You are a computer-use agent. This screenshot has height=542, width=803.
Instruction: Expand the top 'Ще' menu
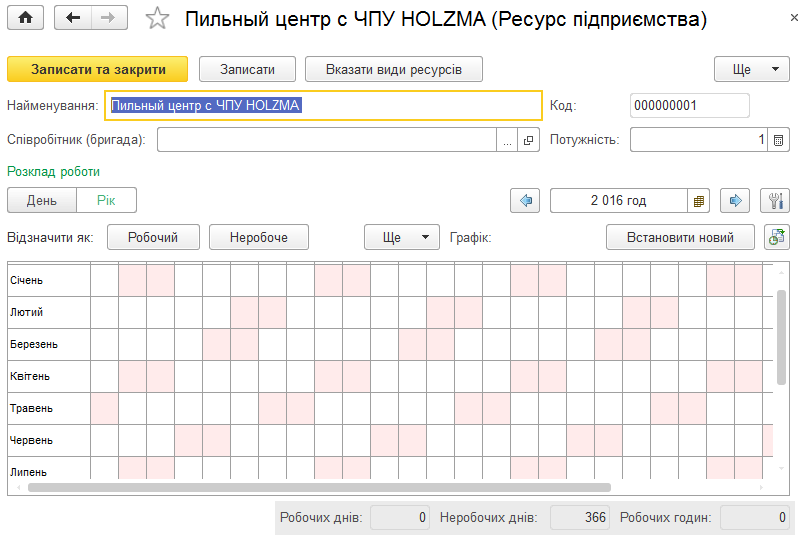tap(752, 69)
